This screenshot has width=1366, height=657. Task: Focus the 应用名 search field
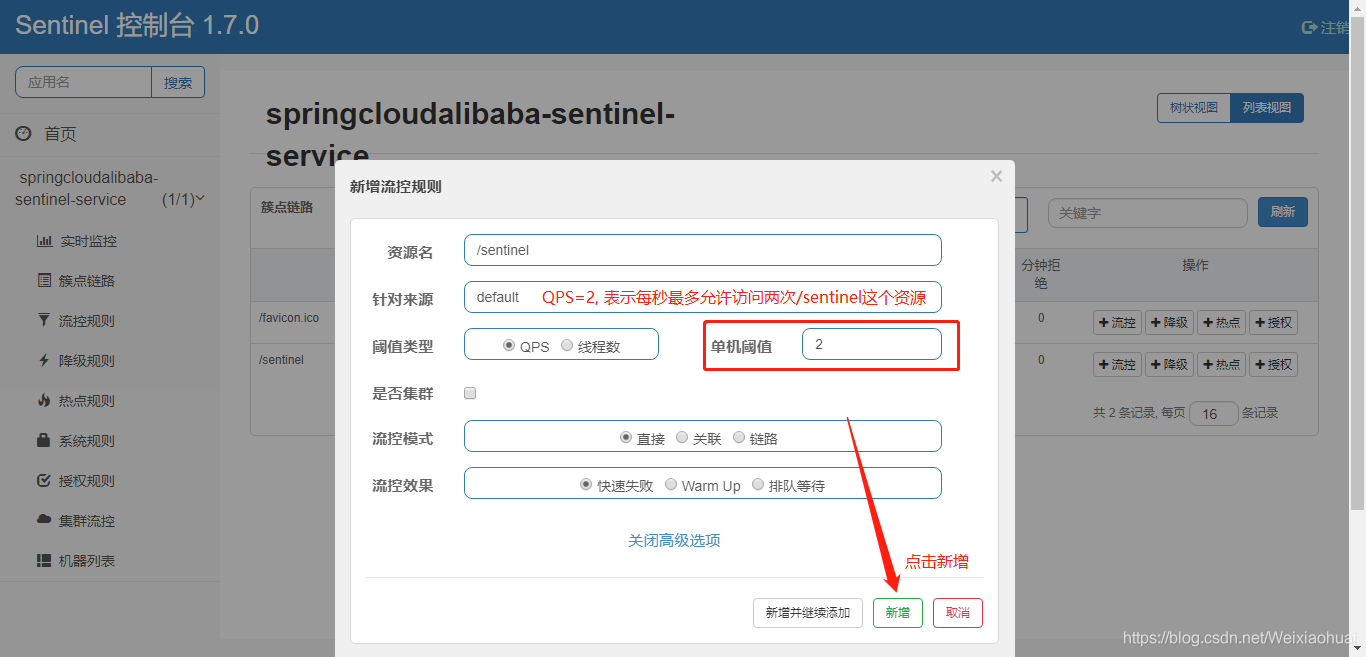pos(84,83)
